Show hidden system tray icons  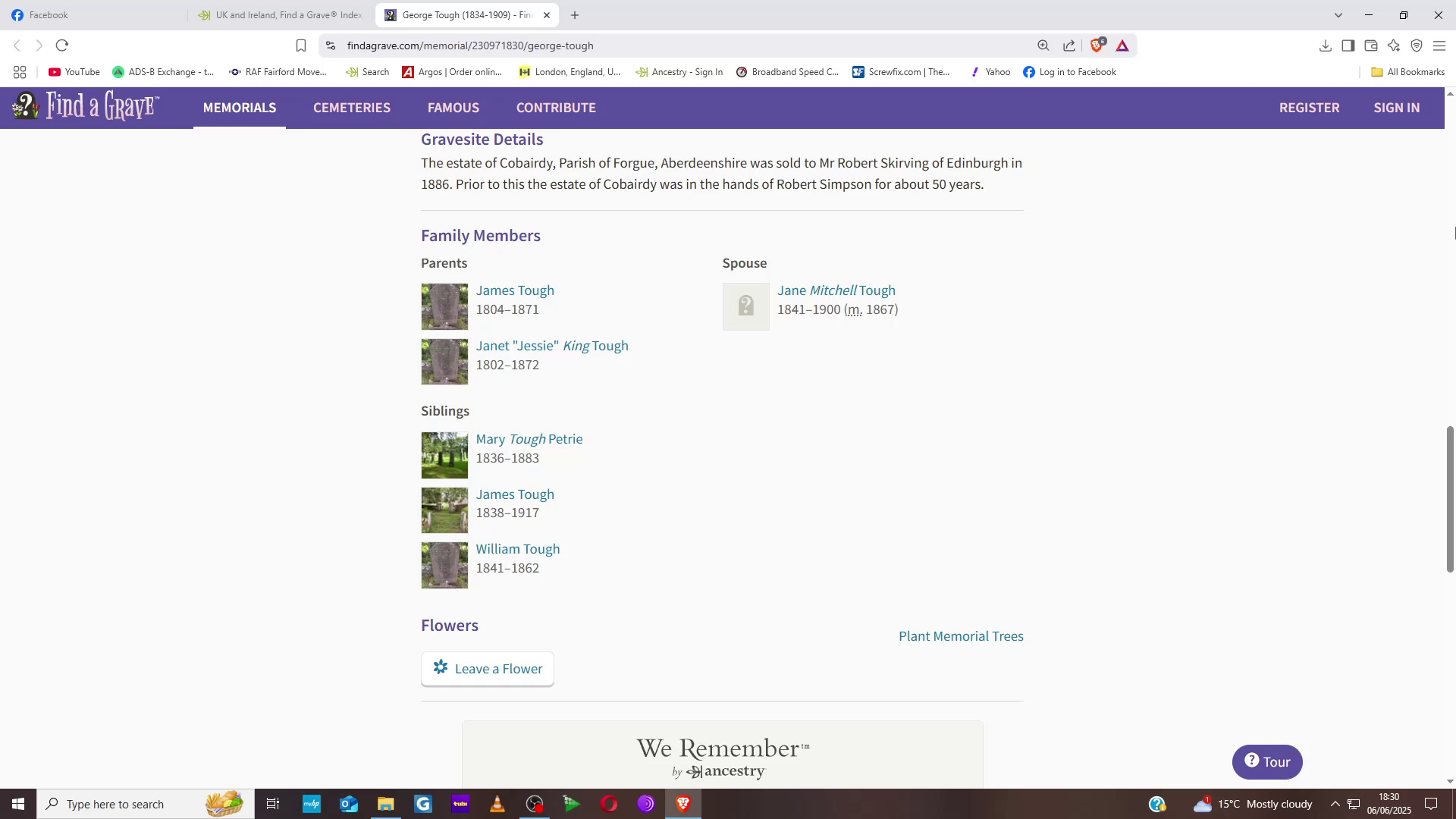(x=1335, y=804)
